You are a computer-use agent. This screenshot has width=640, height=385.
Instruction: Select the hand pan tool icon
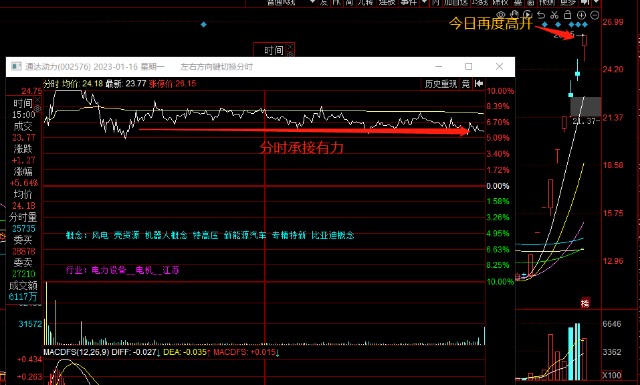pyautogui.click(x=514, y=15)
